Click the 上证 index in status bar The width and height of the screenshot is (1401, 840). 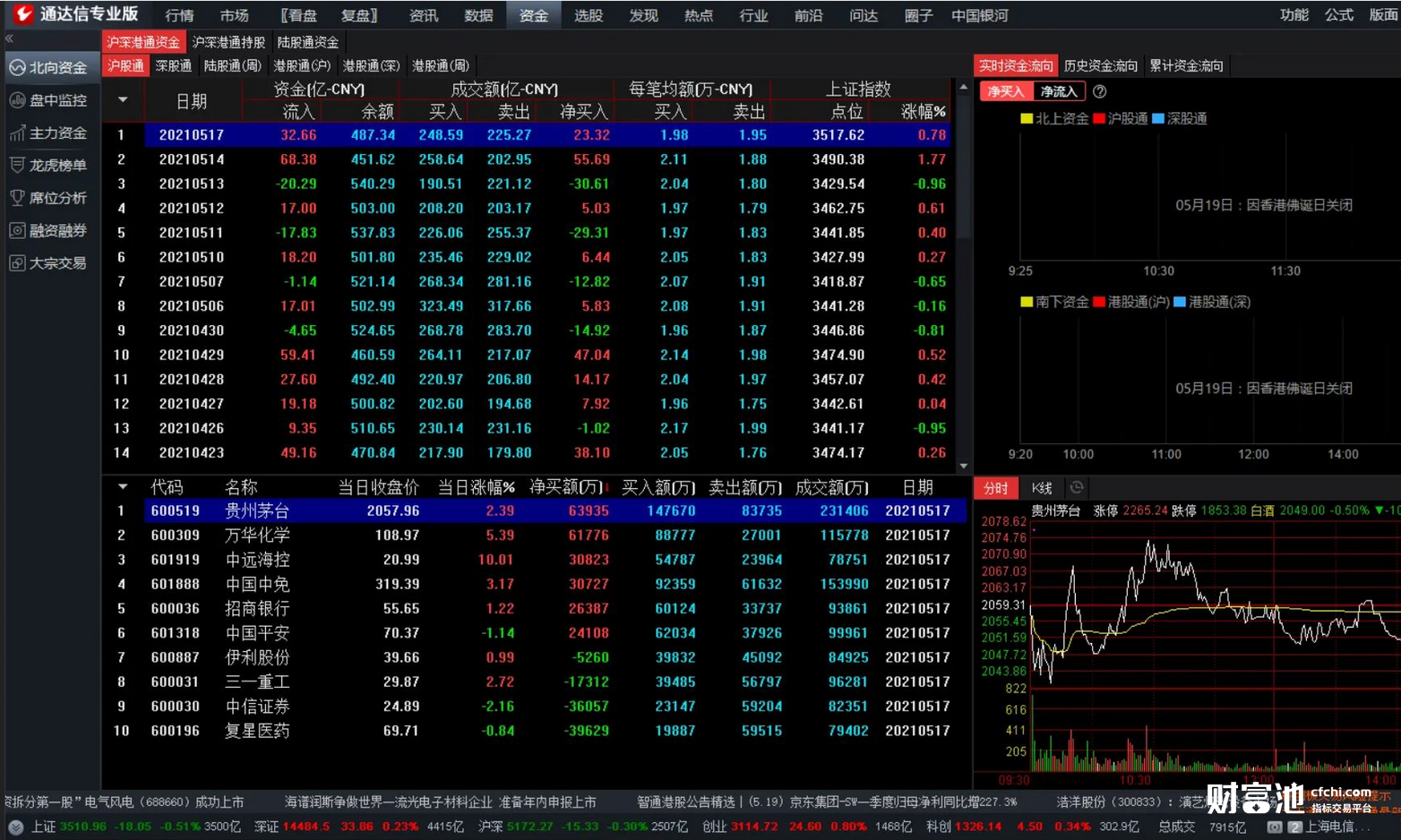[134, 827]
